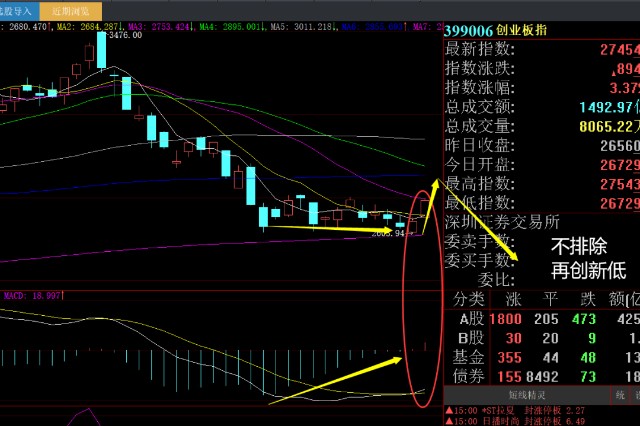This screenshot has height=426, width=640.
Task: Switch to the 近期浏览 tab
Action: 71,11
